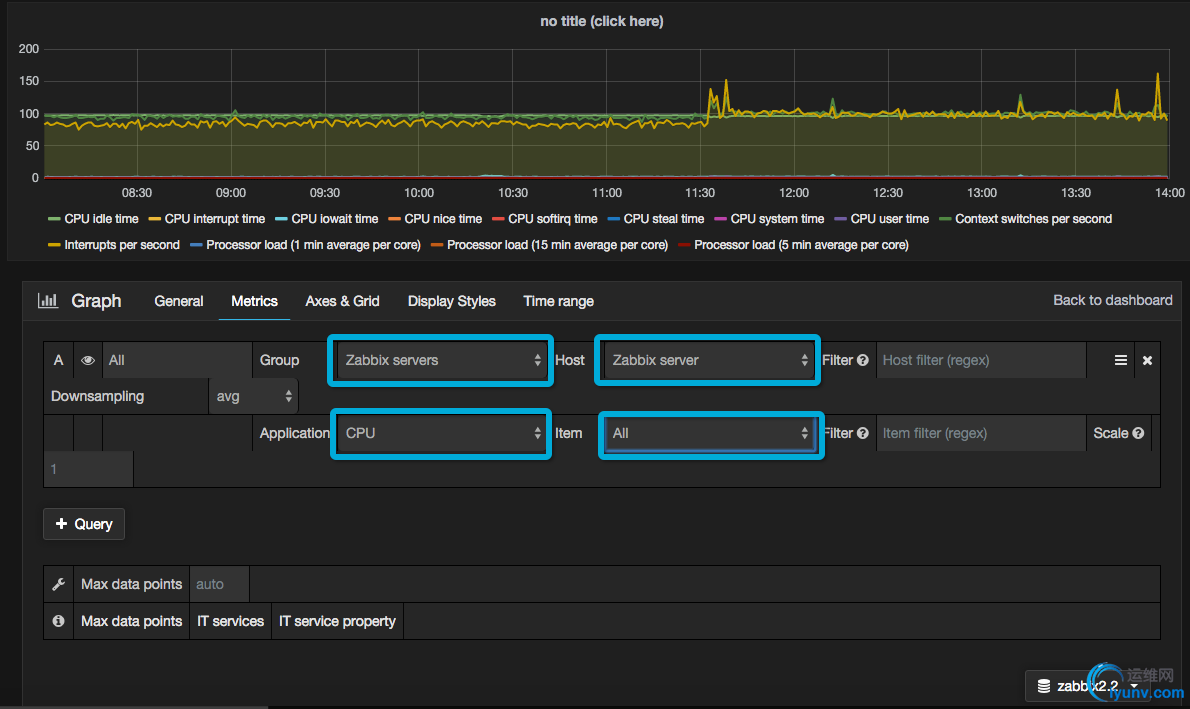Click the panel title 'no title (click here)'
This screenshot has height=709, width=1190.
tap(602, 21)
